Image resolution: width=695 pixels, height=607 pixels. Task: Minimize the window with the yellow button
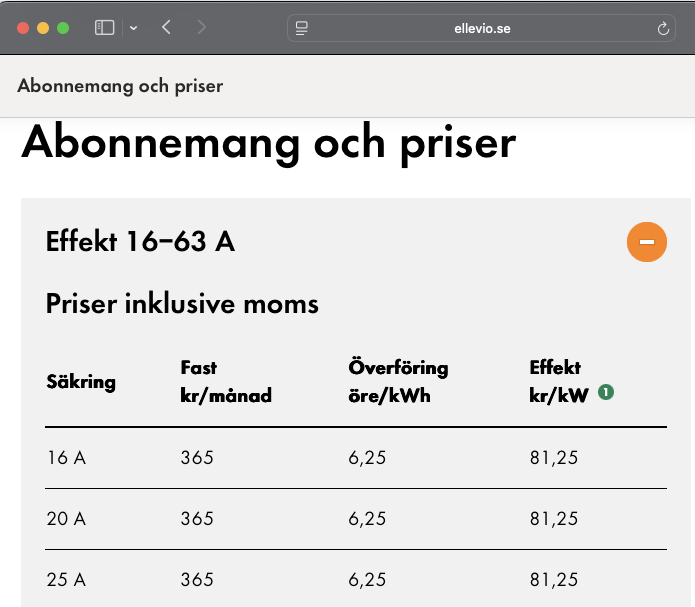click(x=43, y=28)
